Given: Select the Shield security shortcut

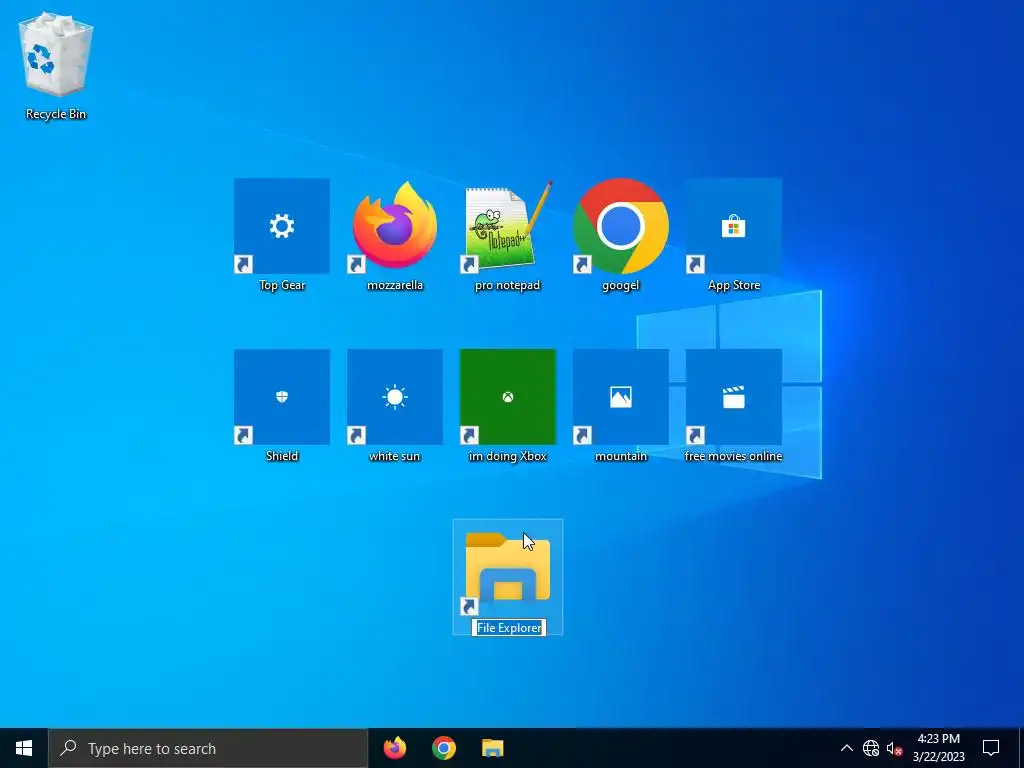Looking at the screenshot, I should click(x=281, y=397).
